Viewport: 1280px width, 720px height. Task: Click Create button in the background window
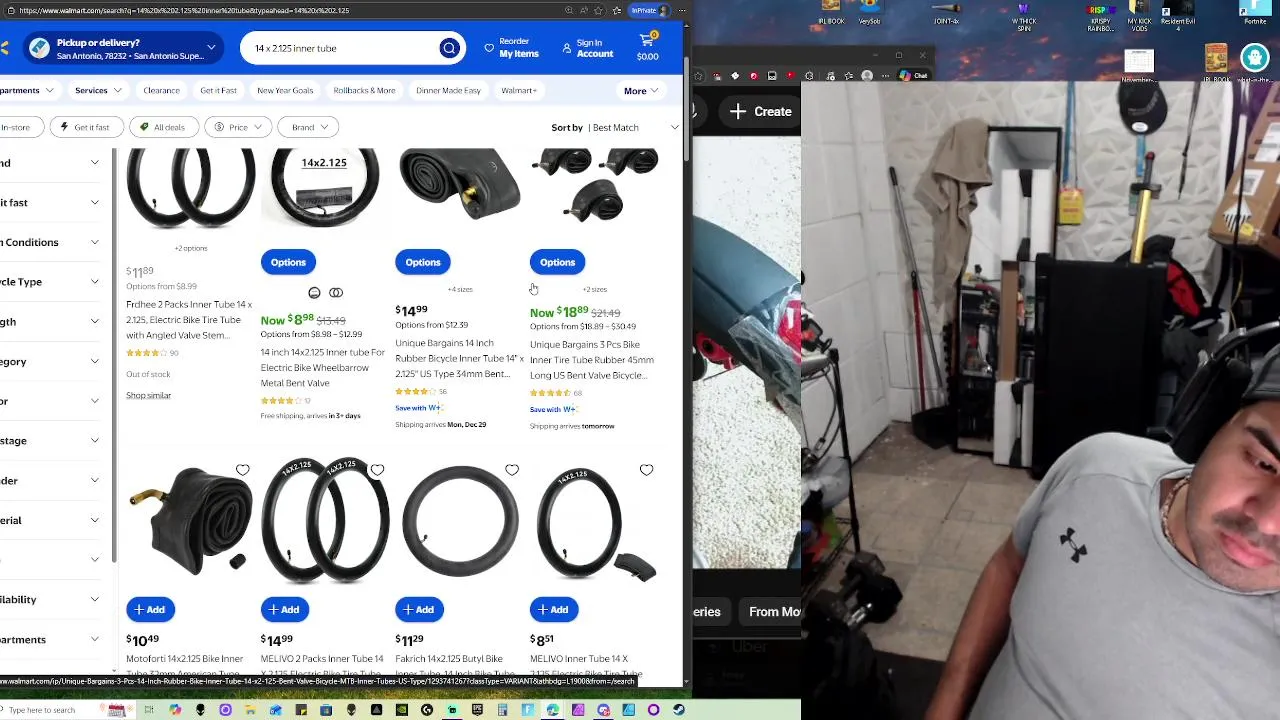[x=762, y=111]
